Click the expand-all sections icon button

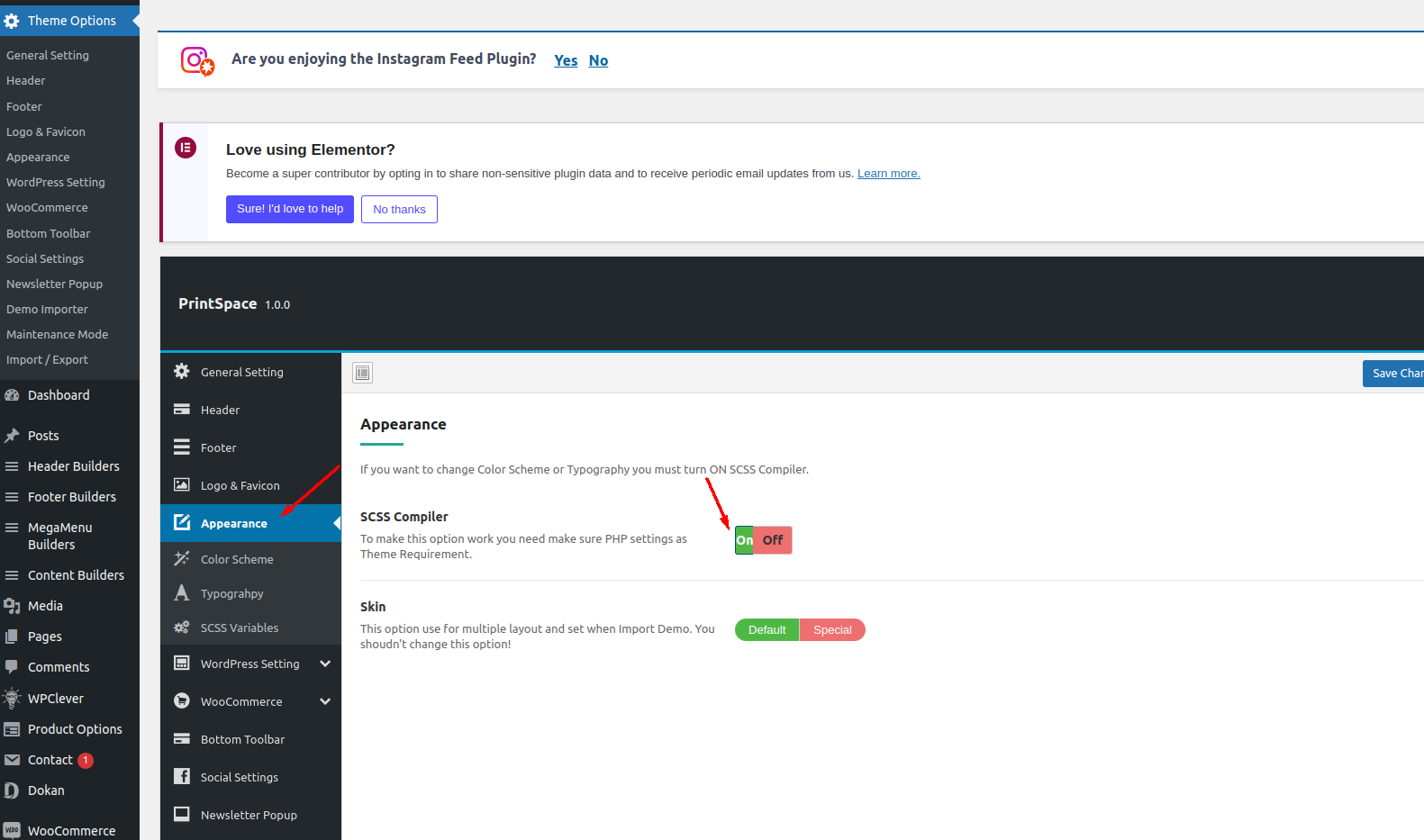[x=362, y=373]
